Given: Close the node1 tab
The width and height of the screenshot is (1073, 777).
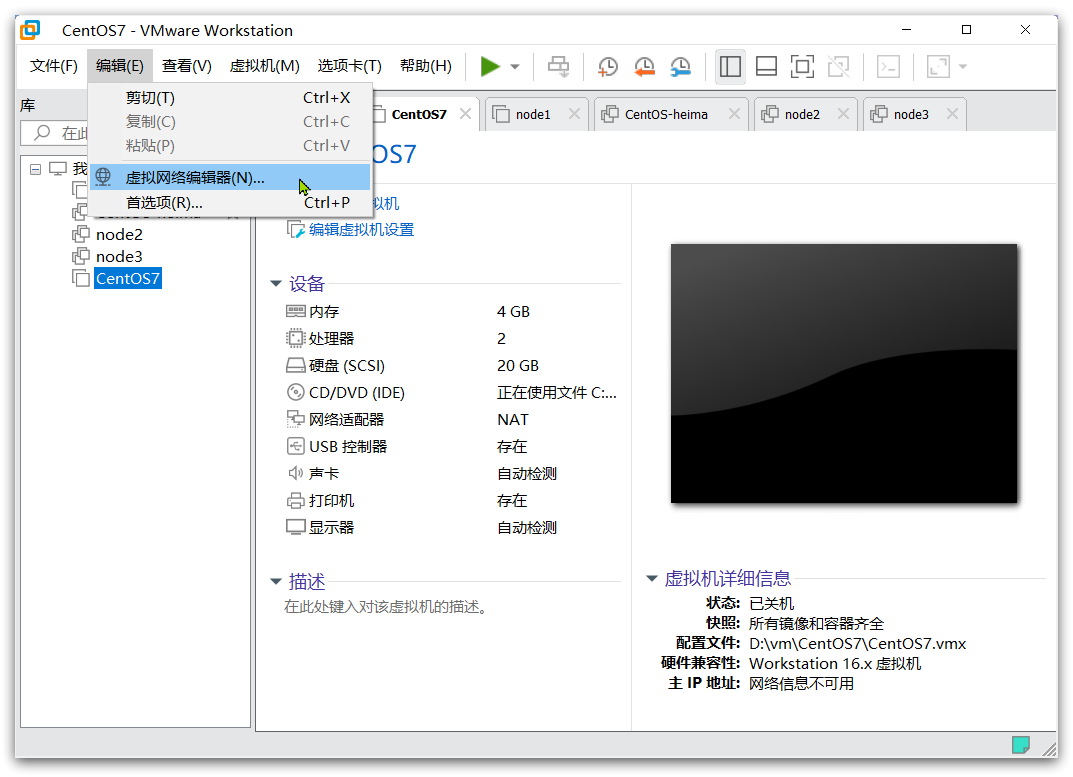Looking at the screenshot, I should [x=574, y=114].
